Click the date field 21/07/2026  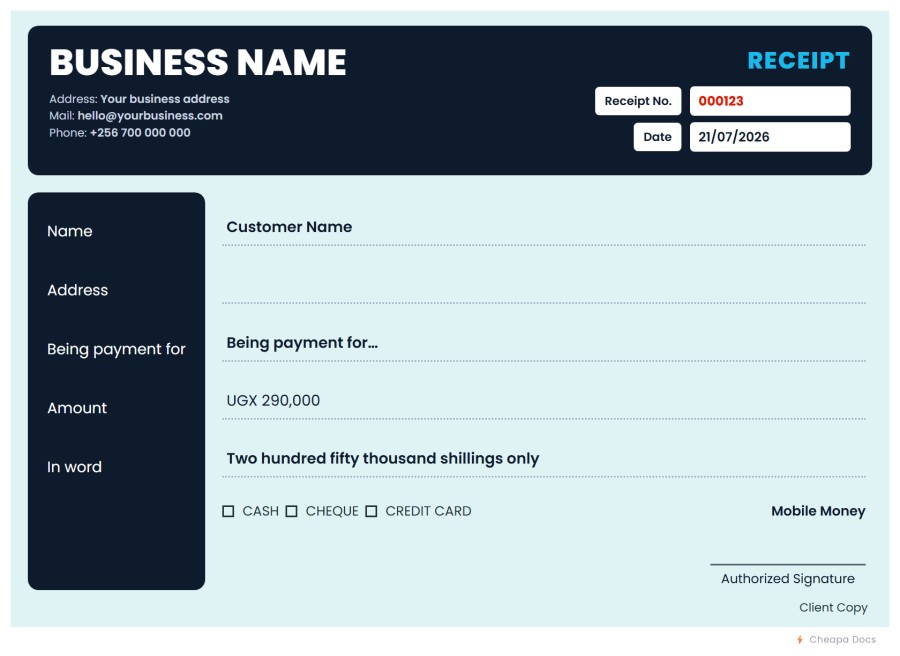[x=770, y=137]
